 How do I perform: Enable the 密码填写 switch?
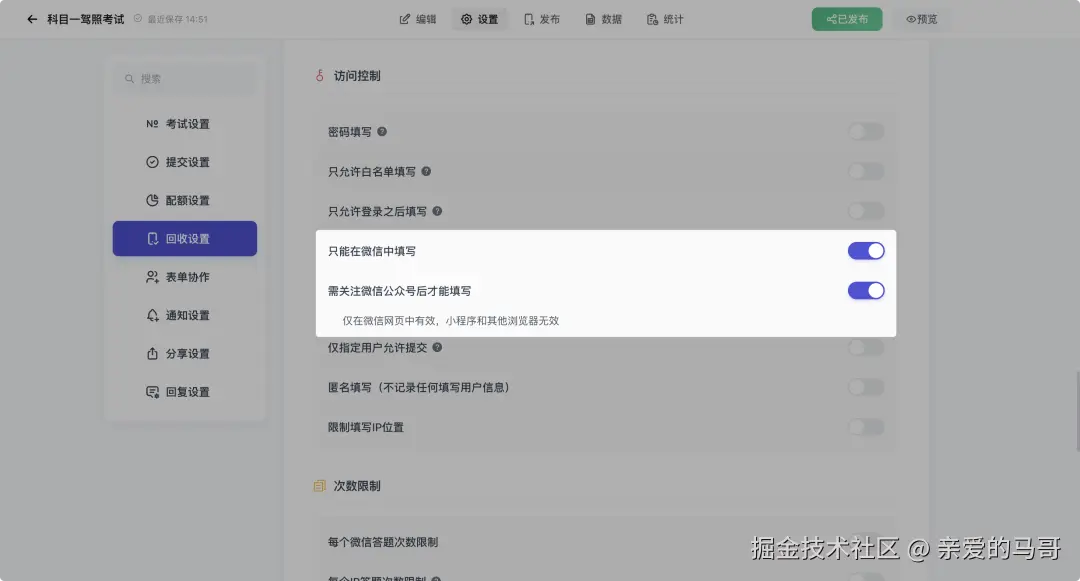(866, 131)
